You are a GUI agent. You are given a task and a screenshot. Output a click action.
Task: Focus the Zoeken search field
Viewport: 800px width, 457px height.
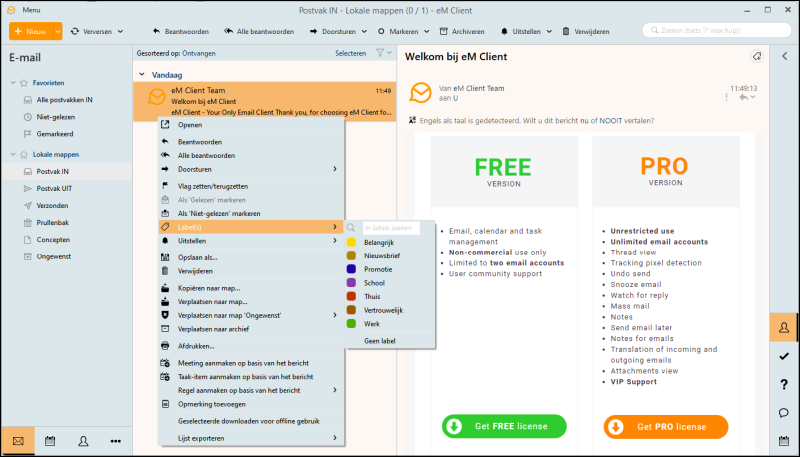tap(716, 31)
